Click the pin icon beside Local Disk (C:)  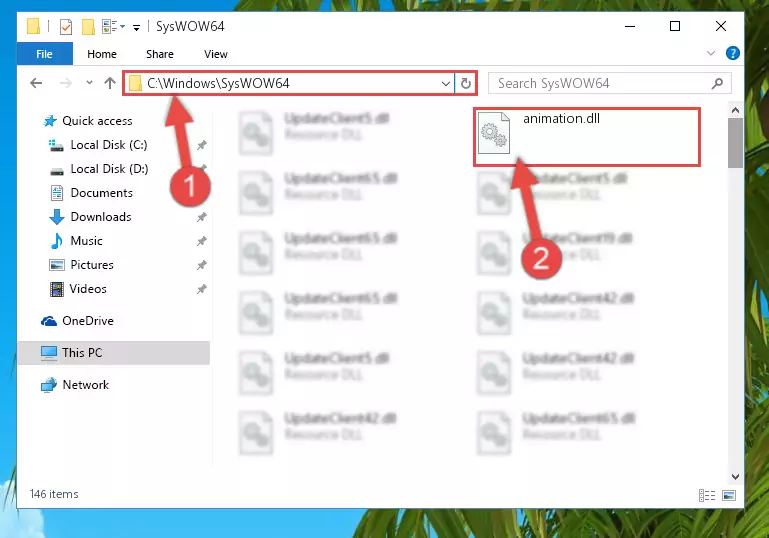pyautogui.click(x=201, y=145)
